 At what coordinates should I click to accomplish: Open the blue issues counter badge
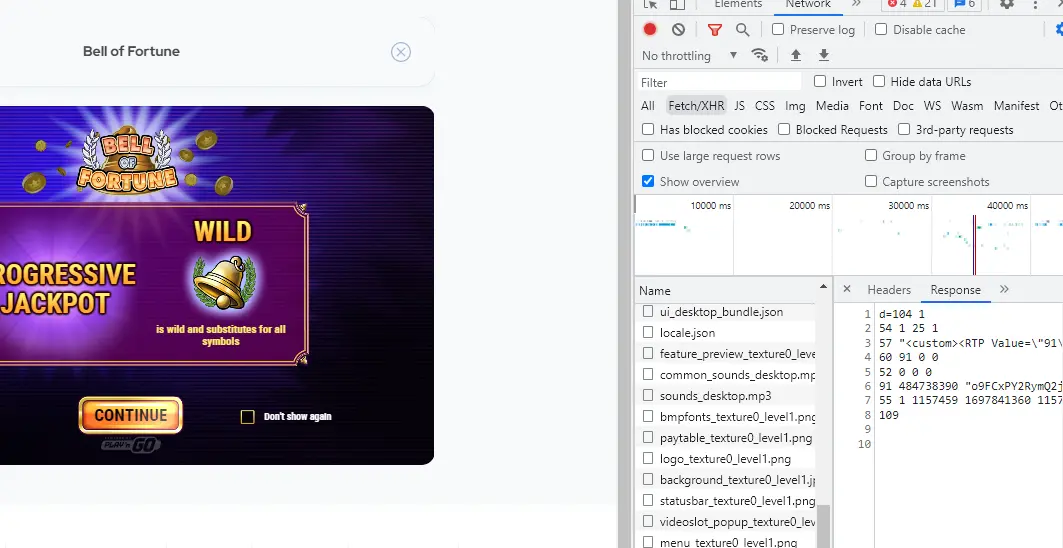coord(964,4)
